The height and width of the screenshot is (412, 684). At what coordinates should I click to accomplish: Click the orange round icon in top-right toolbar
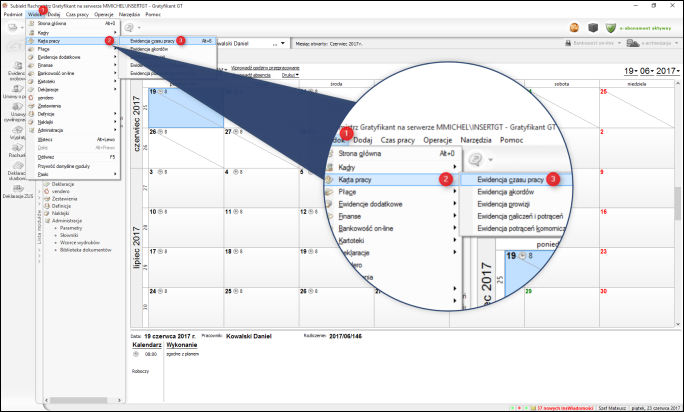pyautogui.click(x=575, y=27)
